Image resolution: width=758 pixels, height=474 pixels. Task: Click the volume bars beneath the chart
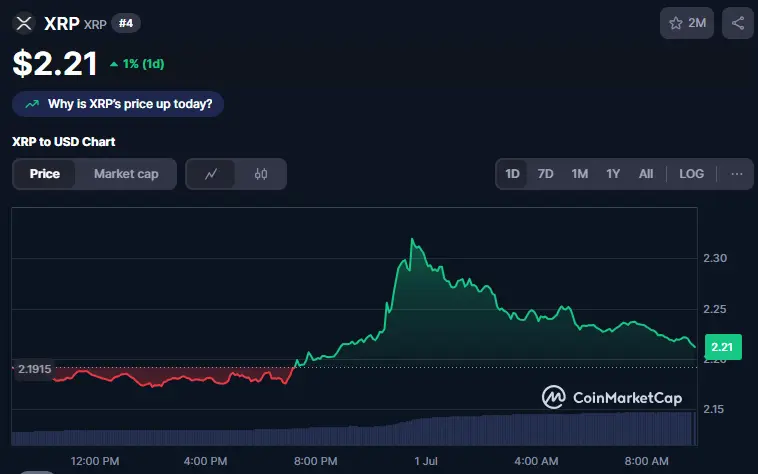pos(354,431)
